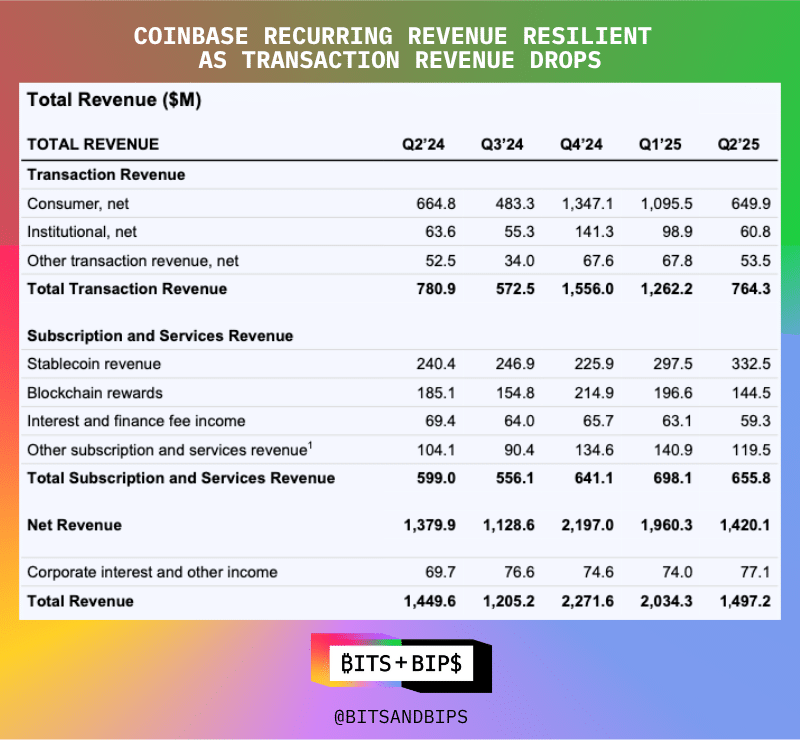Click total revenue value 1,497.2
Image resolution: width=800 pixels, height=740 pixels.
pyautogui.click(x=745, y=601)
